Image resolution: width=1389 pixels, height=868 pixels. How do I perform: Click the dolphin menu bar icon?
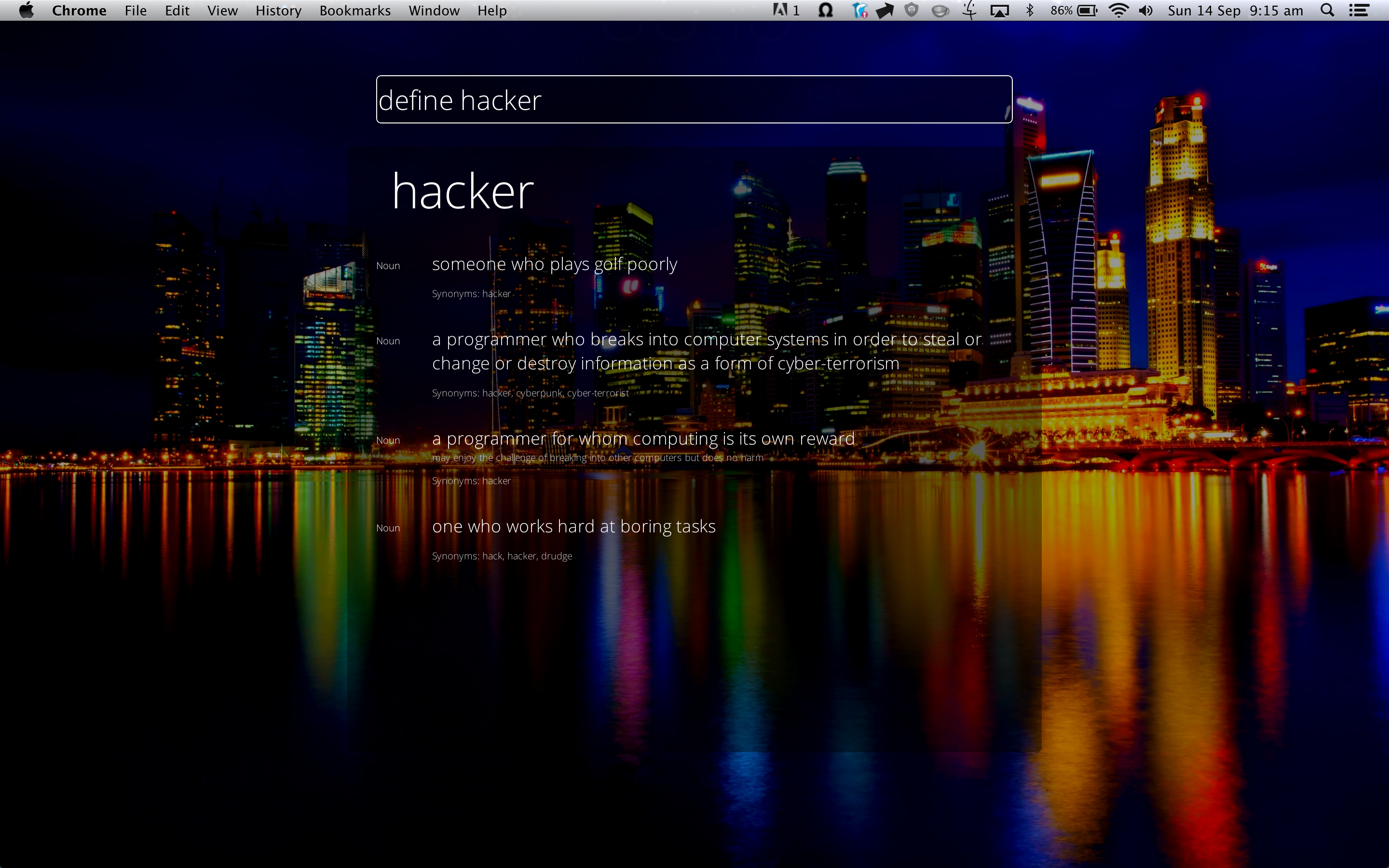[x=859, y=10]
